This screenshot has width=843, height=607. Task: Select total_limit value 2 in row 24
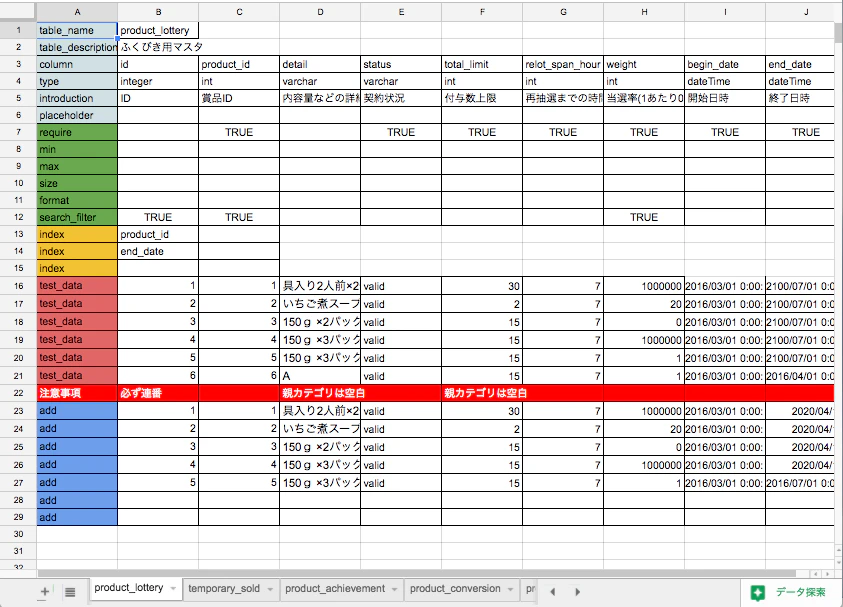(482, 429)
